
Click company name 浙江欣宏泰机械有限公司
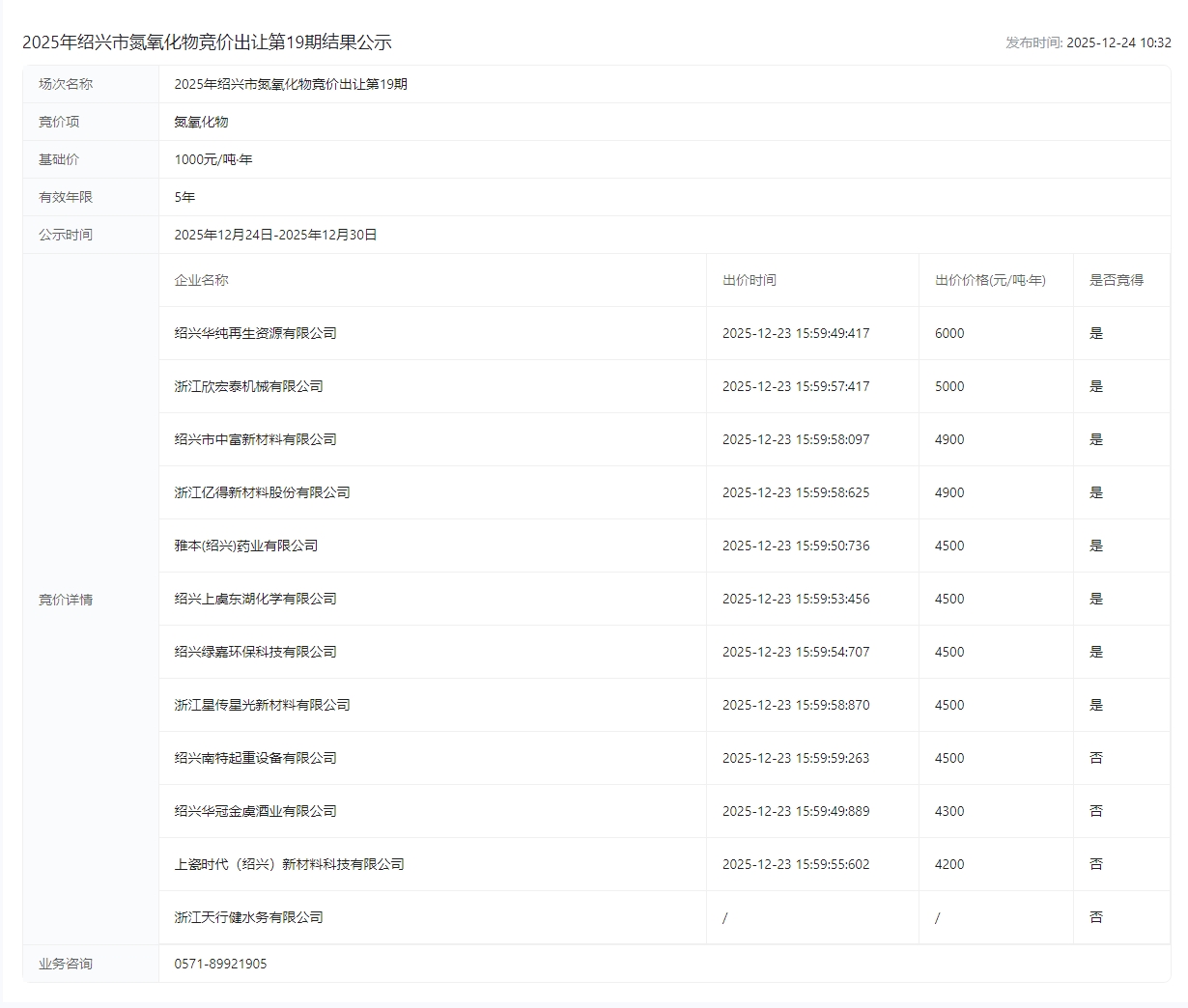[x=248, y=386]
